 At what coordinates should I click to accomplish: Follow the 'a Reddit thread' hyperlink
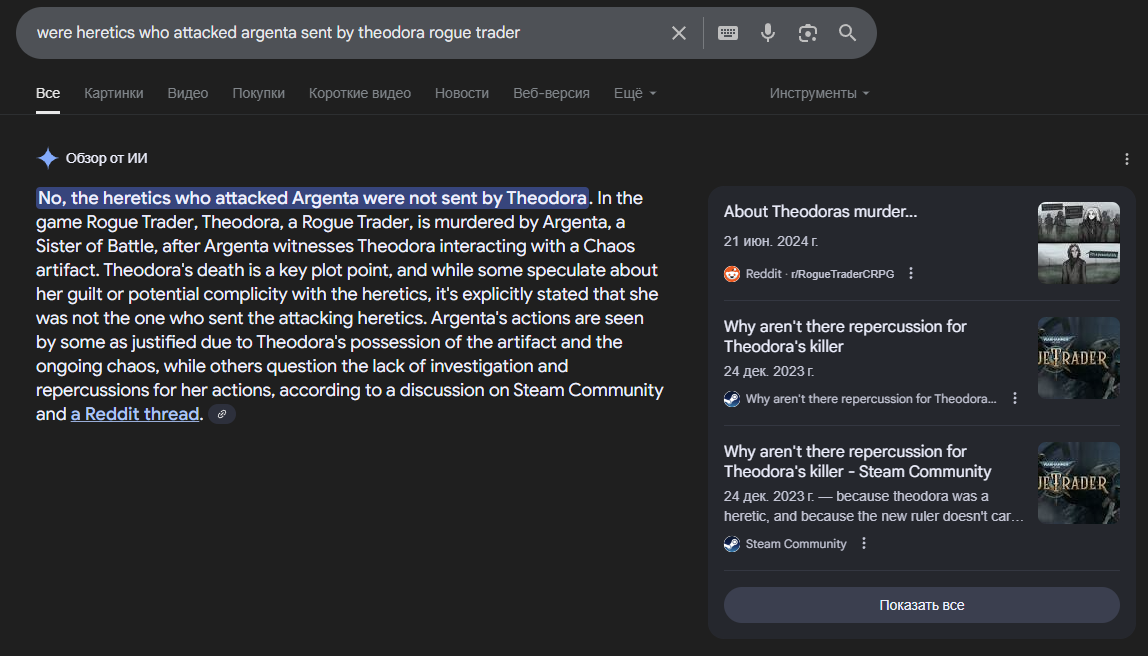point(135,414)
